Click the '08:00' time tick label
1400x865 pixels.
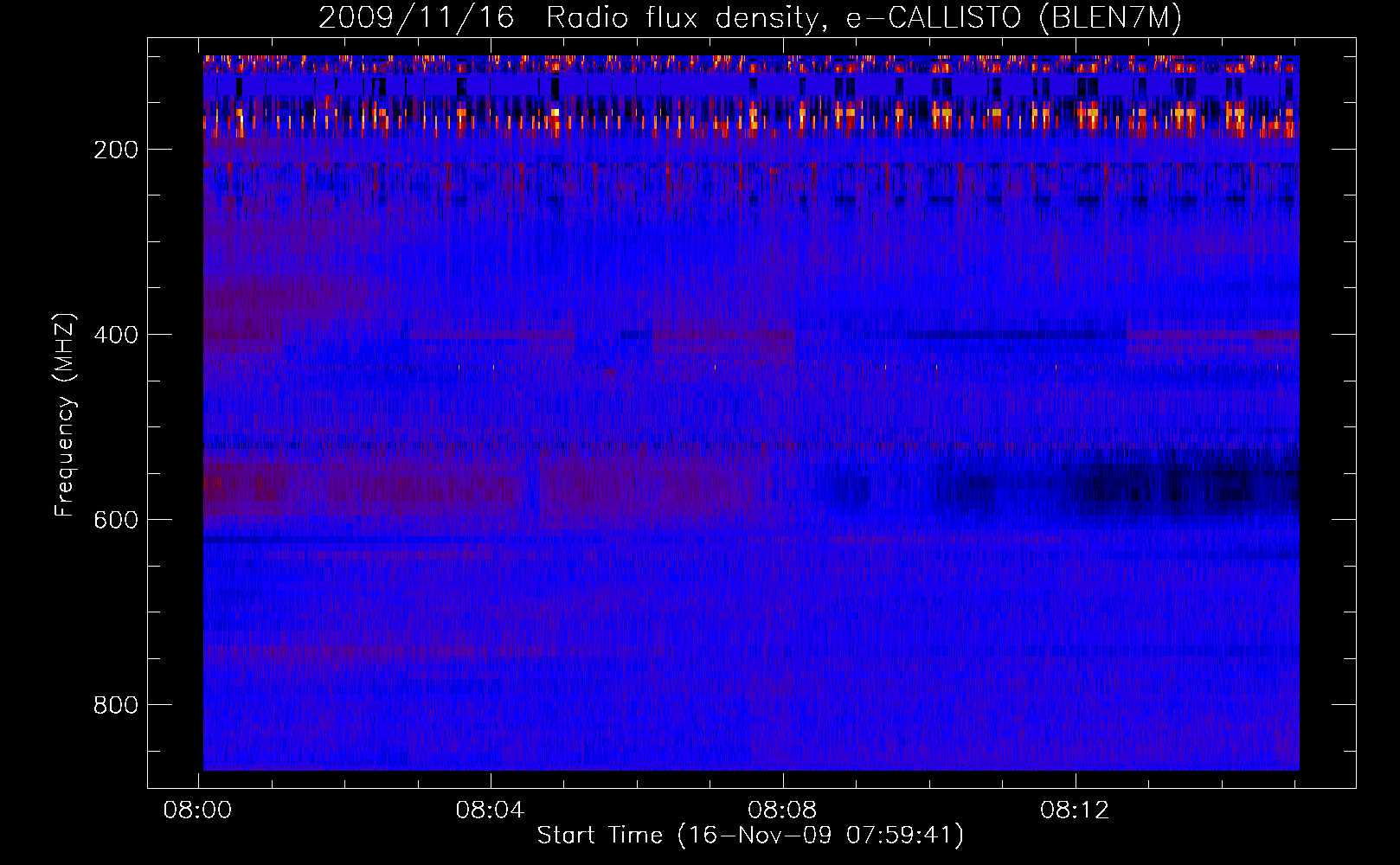[x=197, y=811]
